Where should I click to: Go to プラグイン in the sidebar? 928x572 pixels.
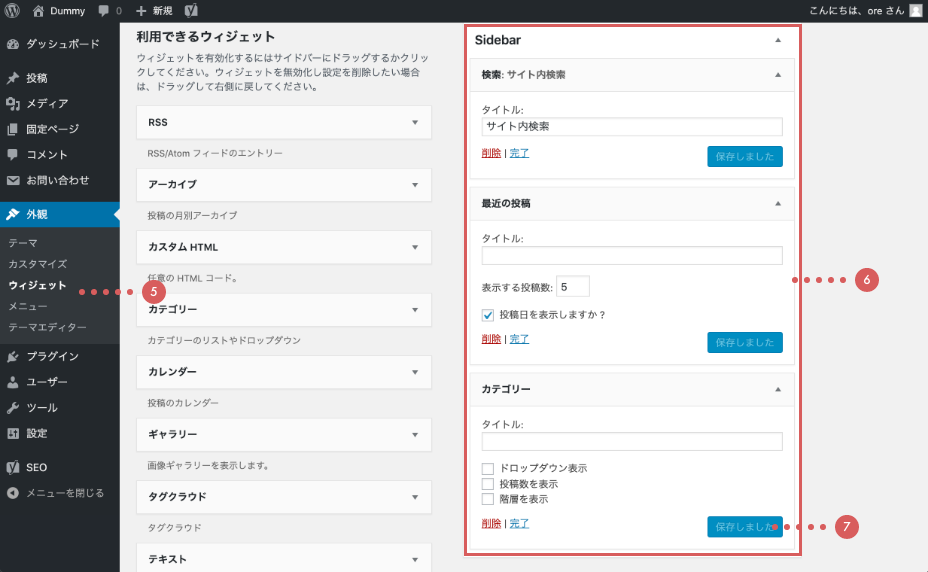coord(52,356)
